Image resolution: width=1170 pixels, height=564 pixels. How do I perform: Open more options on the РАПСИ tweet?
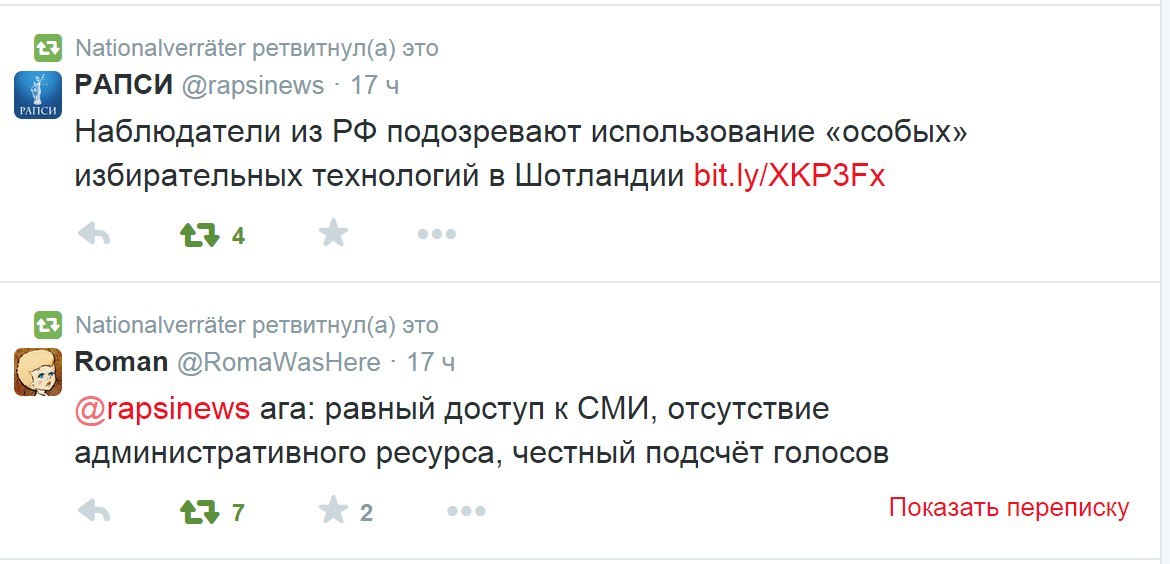tap(437, 234)
